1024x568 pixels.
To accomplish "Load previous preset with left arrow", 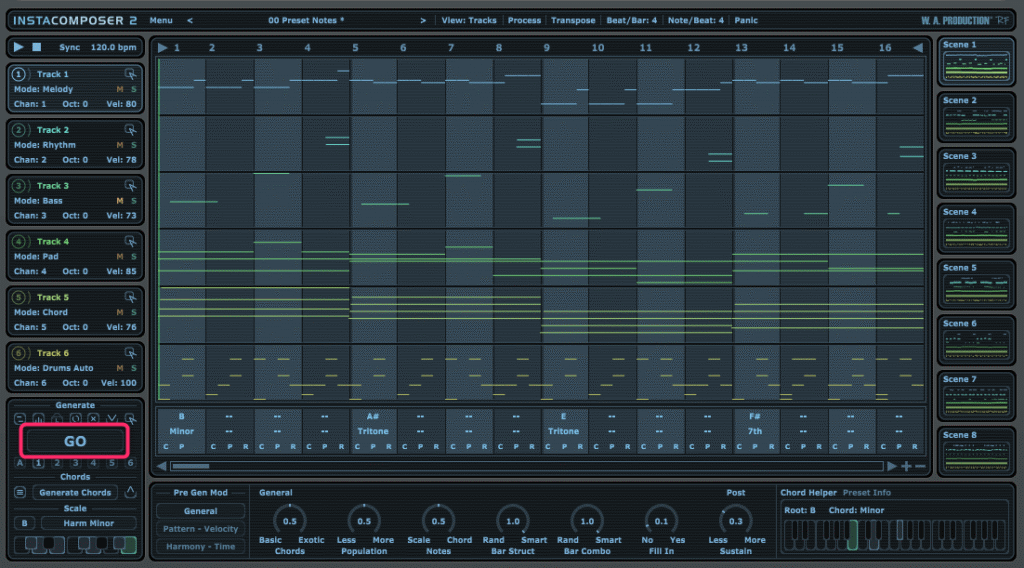I will coord(190,20).
